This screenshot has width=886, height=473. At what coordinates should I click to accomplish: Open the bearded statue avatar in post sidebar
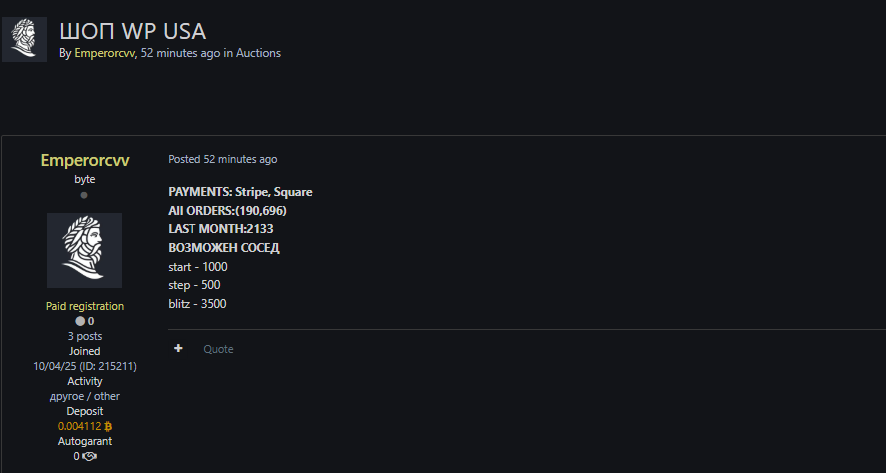coord(84,250)
